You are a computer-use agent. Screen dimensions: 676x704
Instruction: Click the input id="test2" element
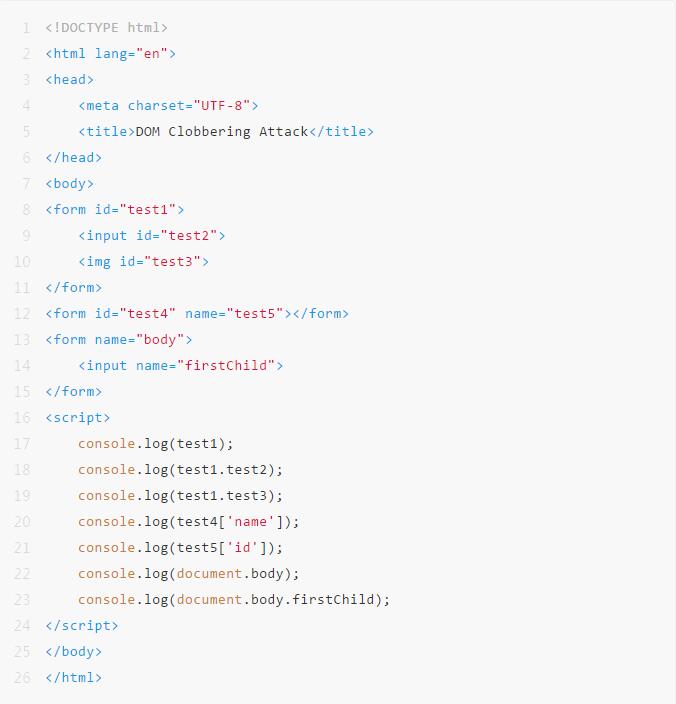152,236
